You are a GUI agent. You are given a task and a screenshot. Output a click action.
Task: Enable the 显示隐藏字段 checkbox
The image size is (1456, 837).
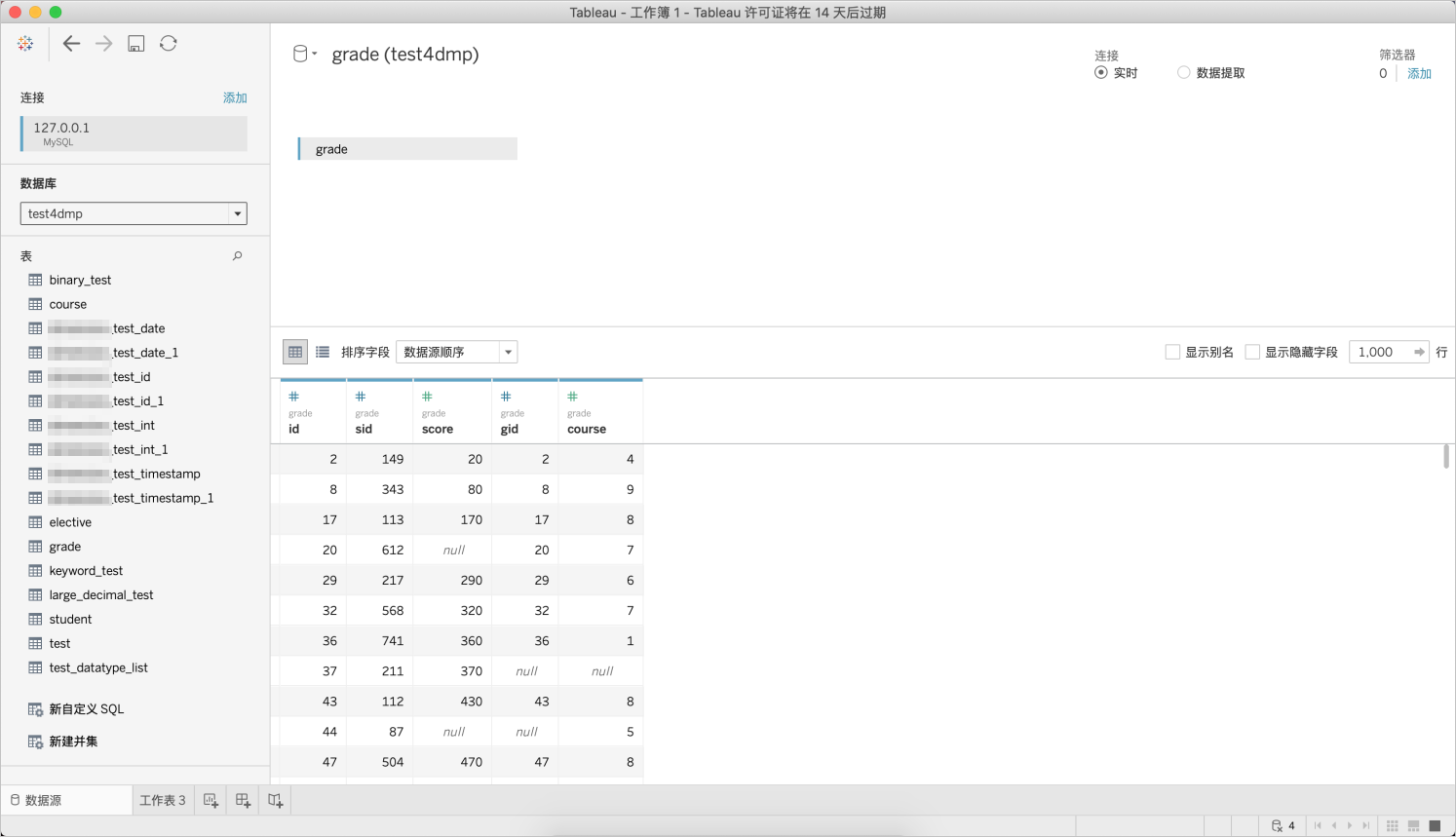click(1252, 352)
